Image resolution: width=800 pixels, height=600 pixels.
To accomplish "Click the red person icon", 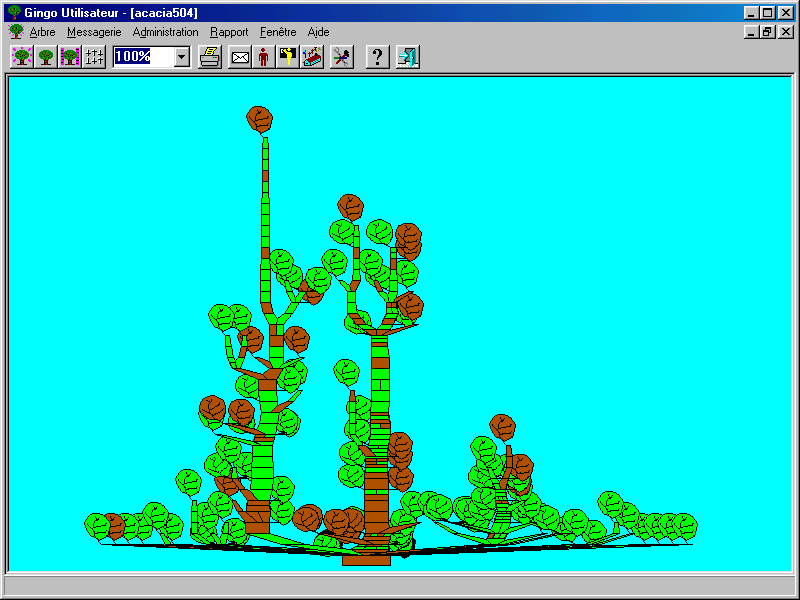I will point(264,57).
